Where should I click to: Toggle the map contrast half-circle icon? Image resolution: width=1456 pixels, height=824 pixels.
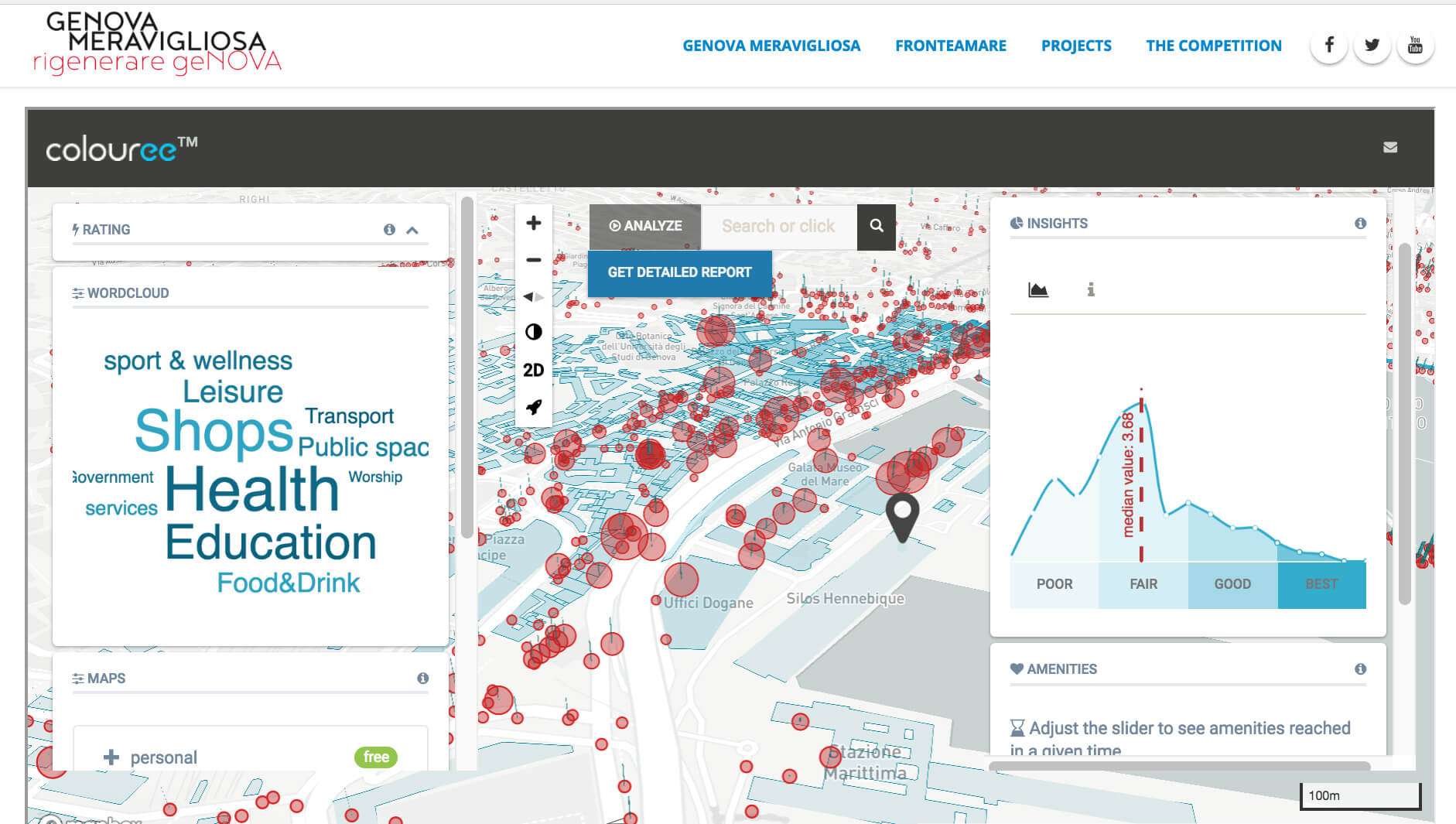click(533, 332)
